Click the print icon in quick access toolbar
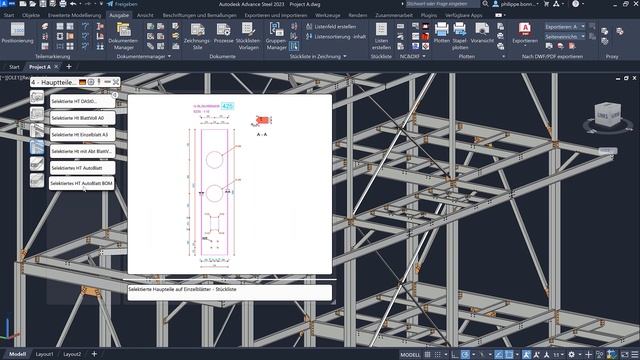Image resolution: width=640 pixels, height=360 pixels. pyautogui.click(x=62, y=4)
